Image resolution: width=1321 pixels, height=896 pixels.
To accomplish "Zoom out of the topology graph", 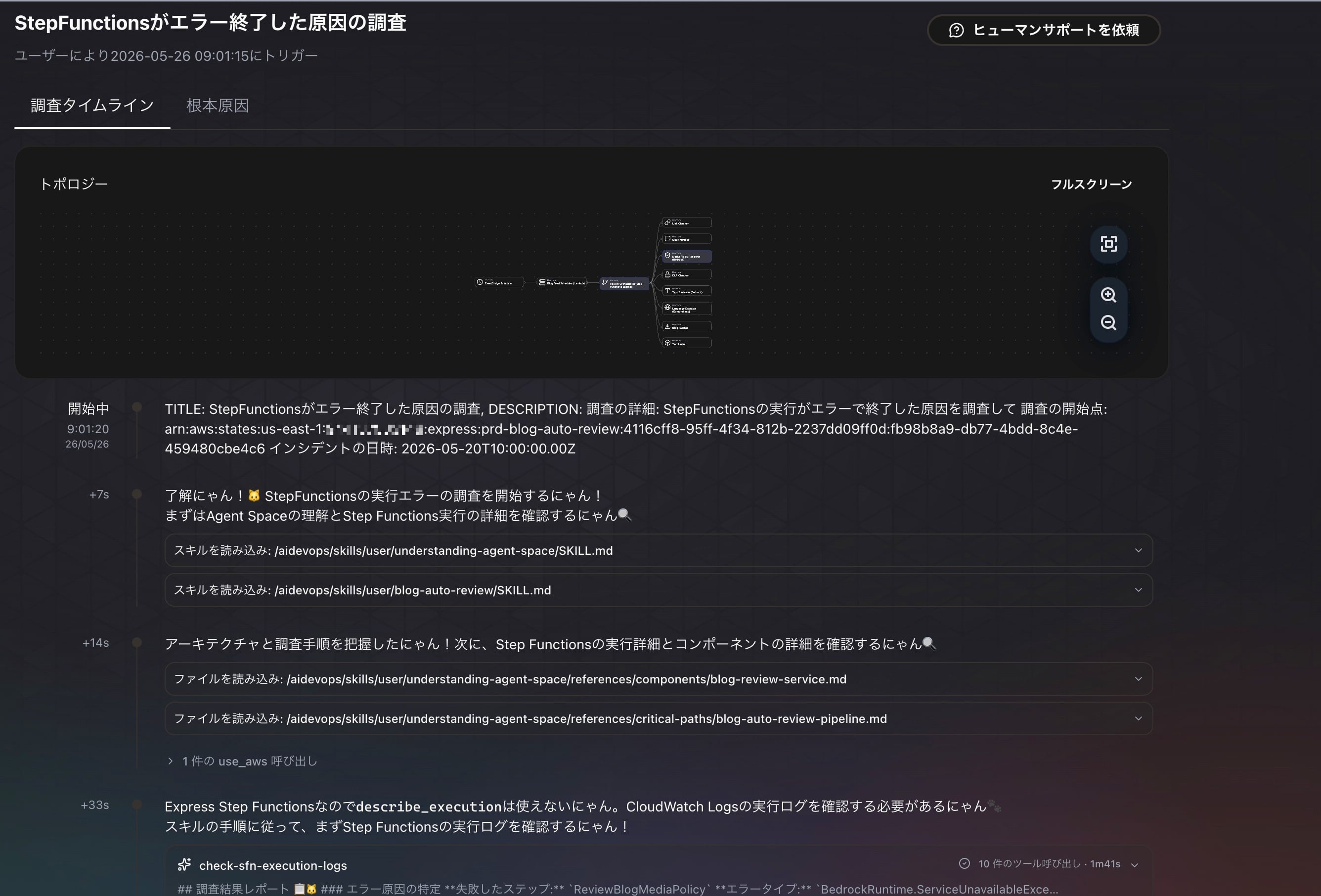I will pyautogui.click(x=1108, y=323).
